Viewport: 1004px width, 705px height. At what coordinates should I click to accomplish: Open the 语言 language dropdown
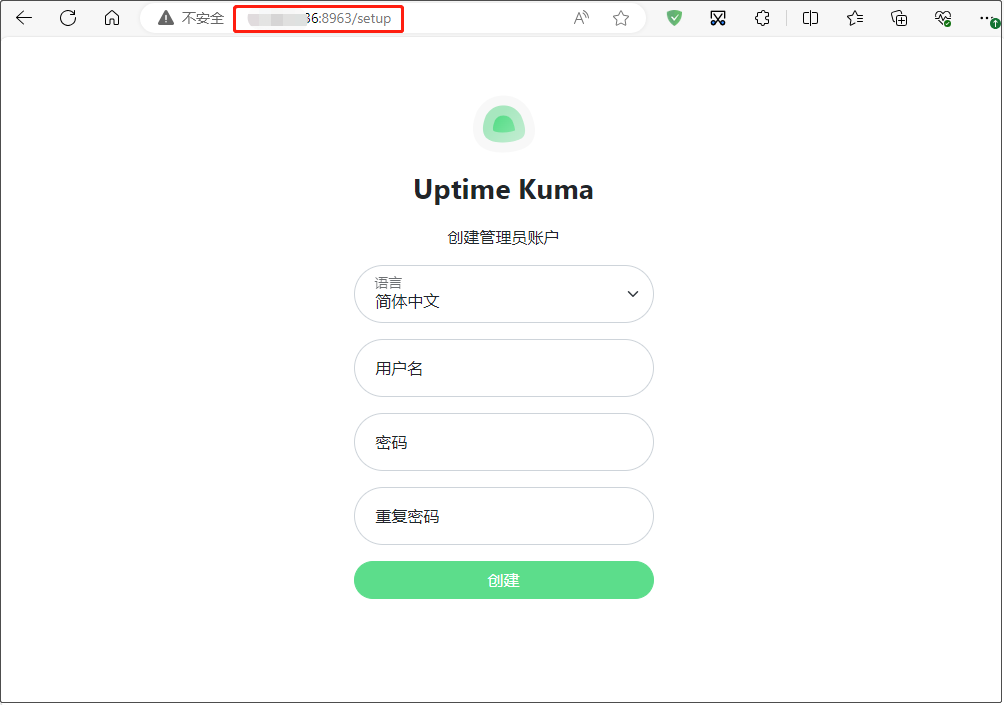tap(504, 294)
